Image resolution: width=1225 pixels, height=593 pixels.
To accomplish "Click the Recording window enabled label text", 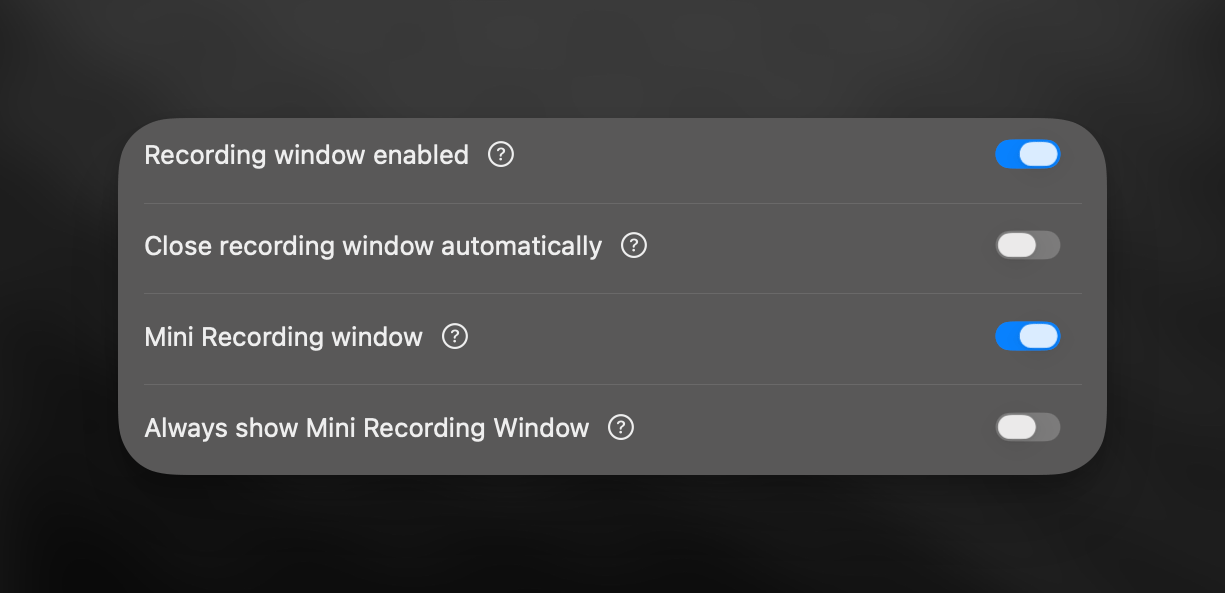I will pos(306,155).
